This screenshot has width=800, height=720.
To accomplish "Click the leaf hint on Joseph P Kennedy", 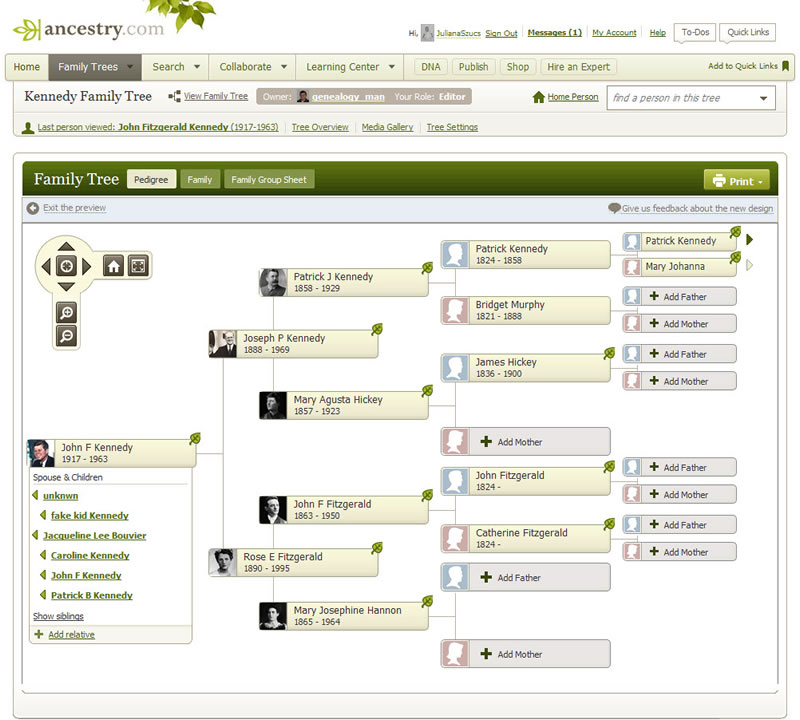I will pyautogui.click(x=378, y=331).
